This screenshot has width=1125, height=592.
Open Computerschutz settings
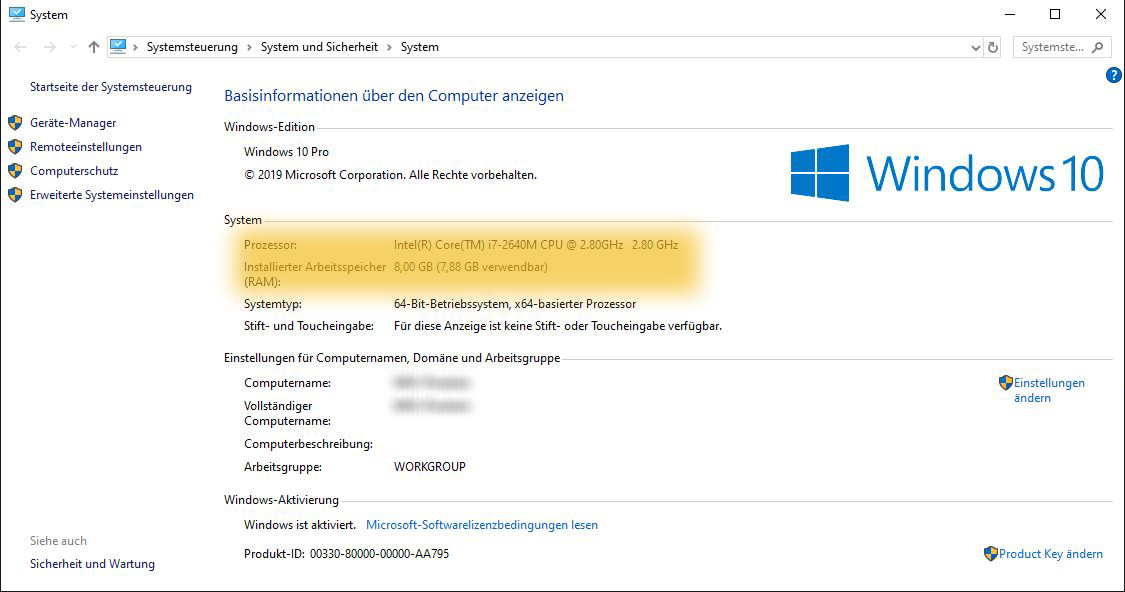coord(74,171)
